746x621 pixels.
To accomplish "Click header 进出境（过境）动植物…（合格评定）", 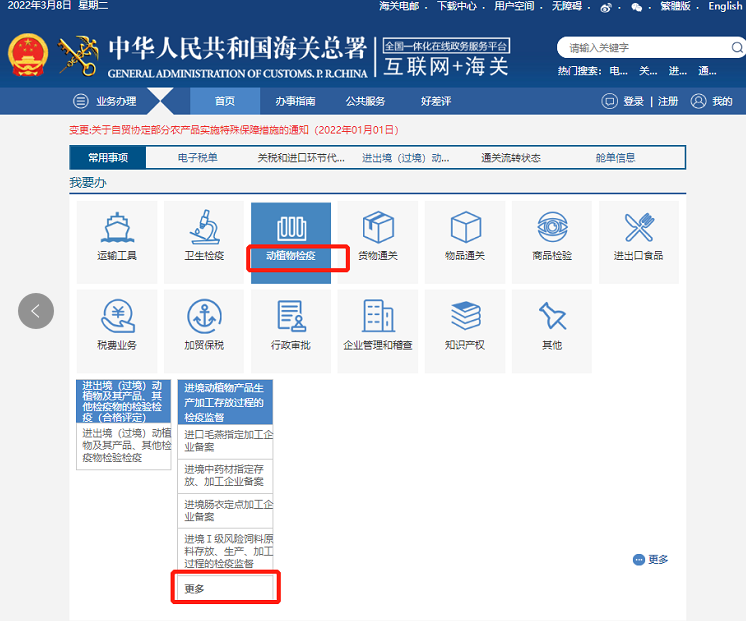I will pos(124,401).
